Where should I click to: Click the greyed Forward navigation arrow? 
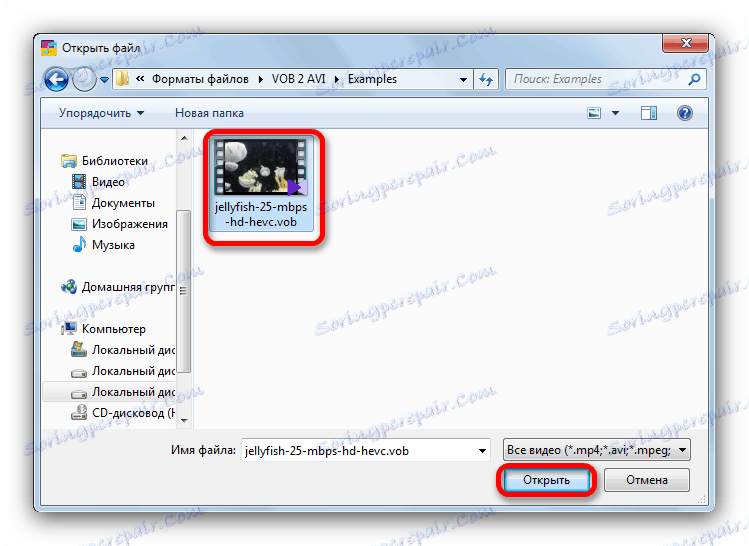(84, 79)
